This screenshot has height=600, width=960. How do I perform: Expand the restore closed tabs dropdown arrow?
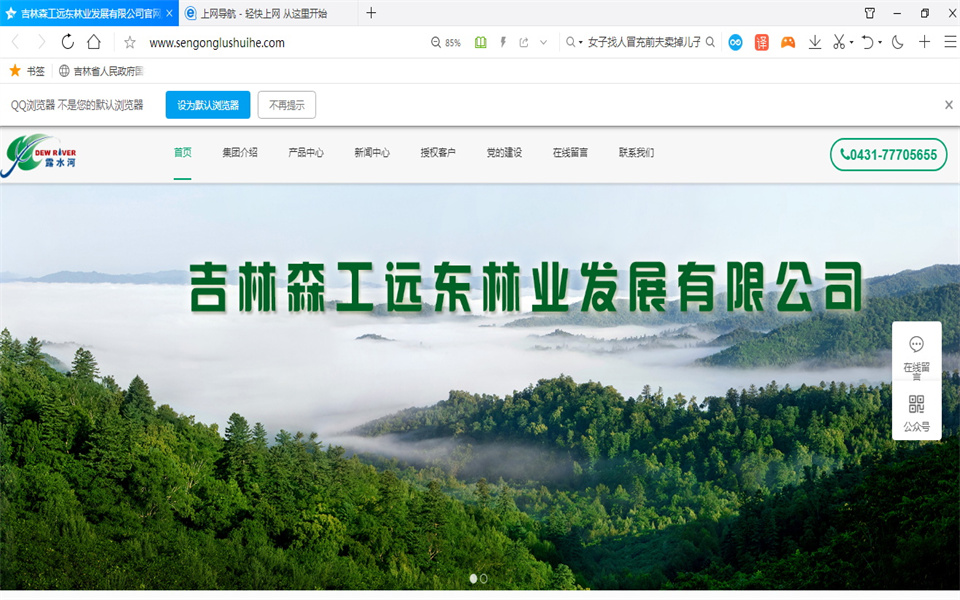coord(880,43)
